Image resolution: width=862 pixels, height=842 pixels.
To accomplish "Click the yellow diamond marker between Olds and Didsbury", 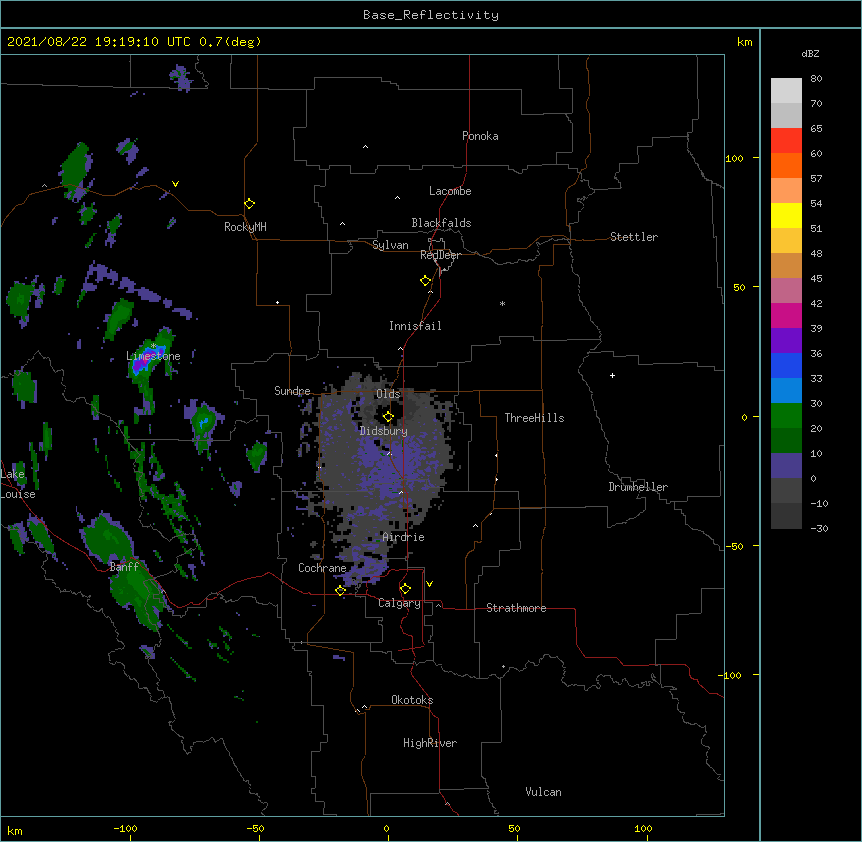I will coord(388,416).
